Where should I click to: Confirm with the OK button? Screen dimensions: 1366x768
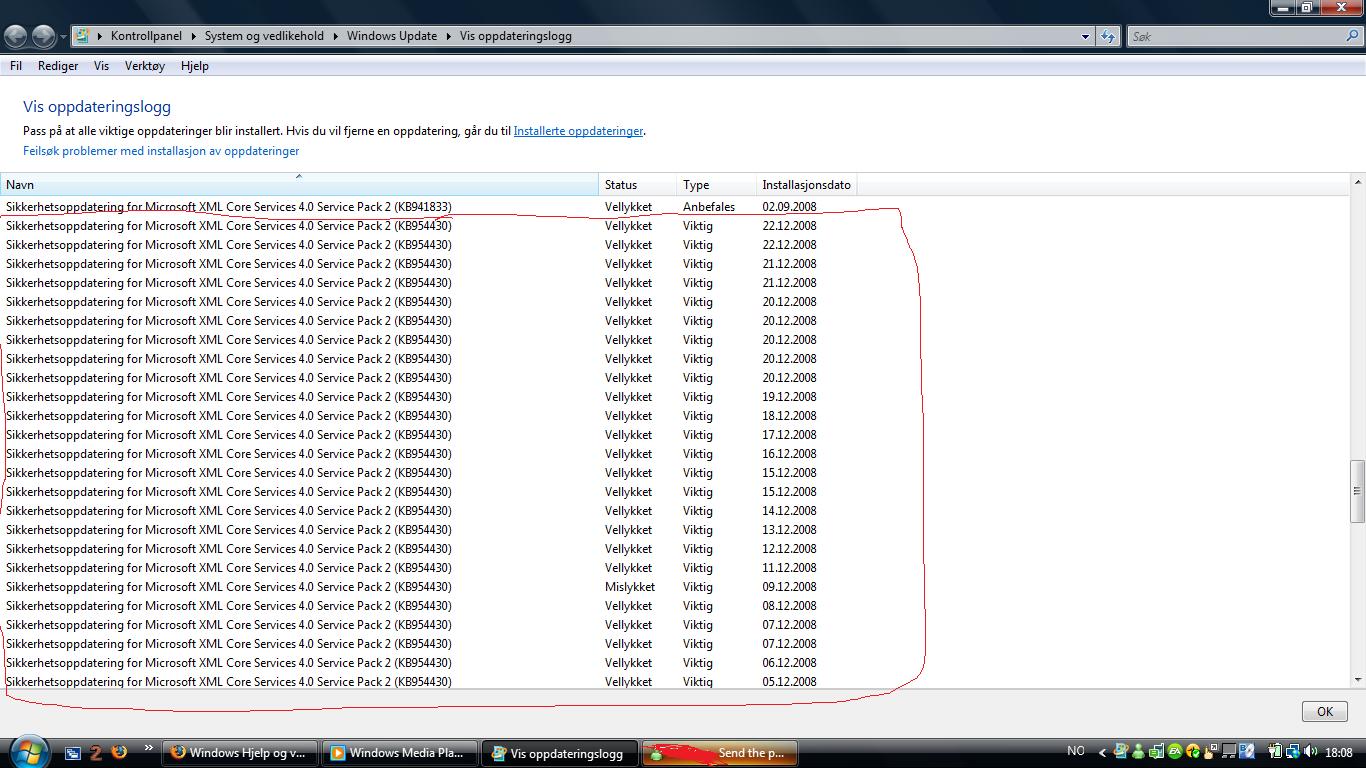click(1324, 712)
